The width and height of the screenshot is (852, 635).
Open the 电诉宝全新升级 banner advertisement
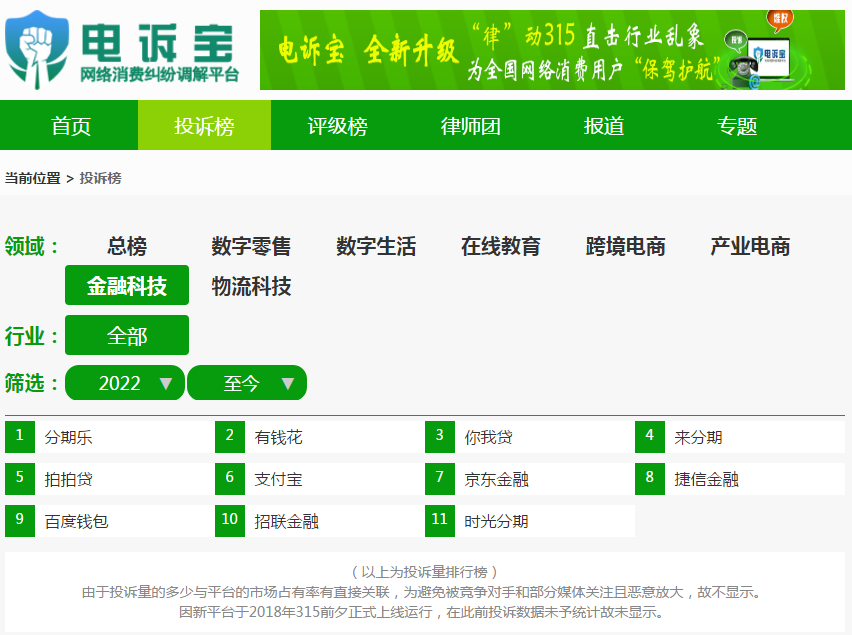pos(552,50)
